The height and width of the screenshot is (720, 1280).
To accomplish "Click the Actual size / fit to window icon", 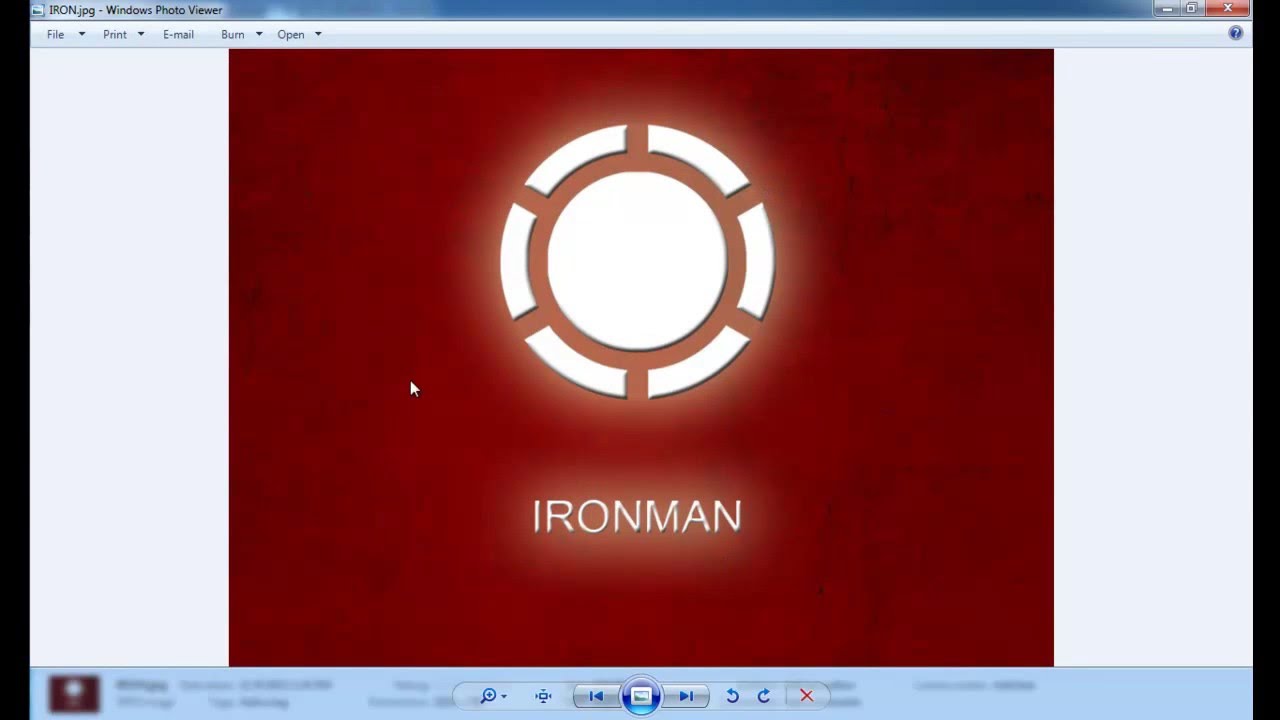I will click(543, 696).
